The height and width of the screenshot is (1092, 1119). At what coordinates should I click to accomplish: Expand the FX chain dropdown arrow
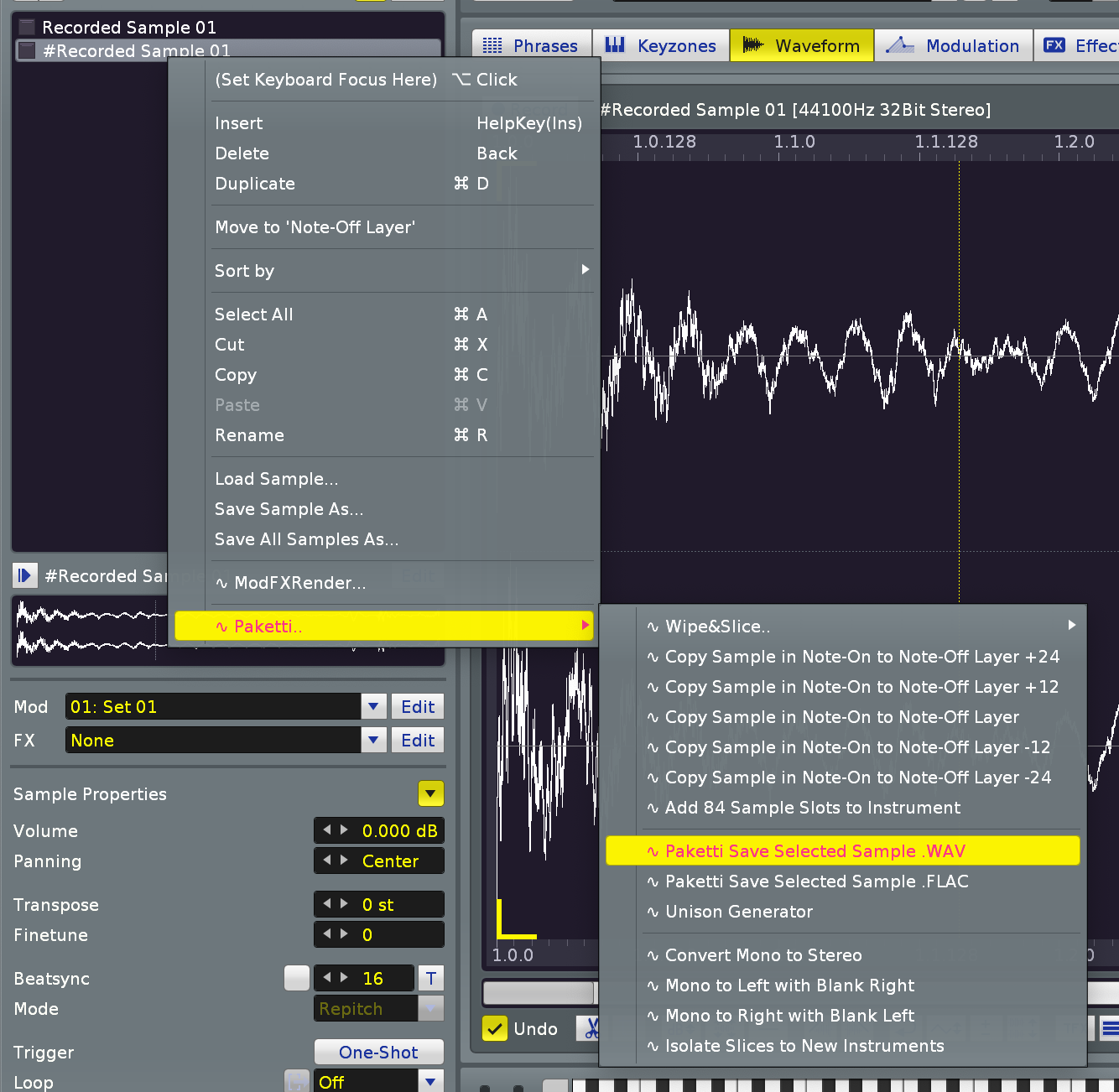[374, 741]
